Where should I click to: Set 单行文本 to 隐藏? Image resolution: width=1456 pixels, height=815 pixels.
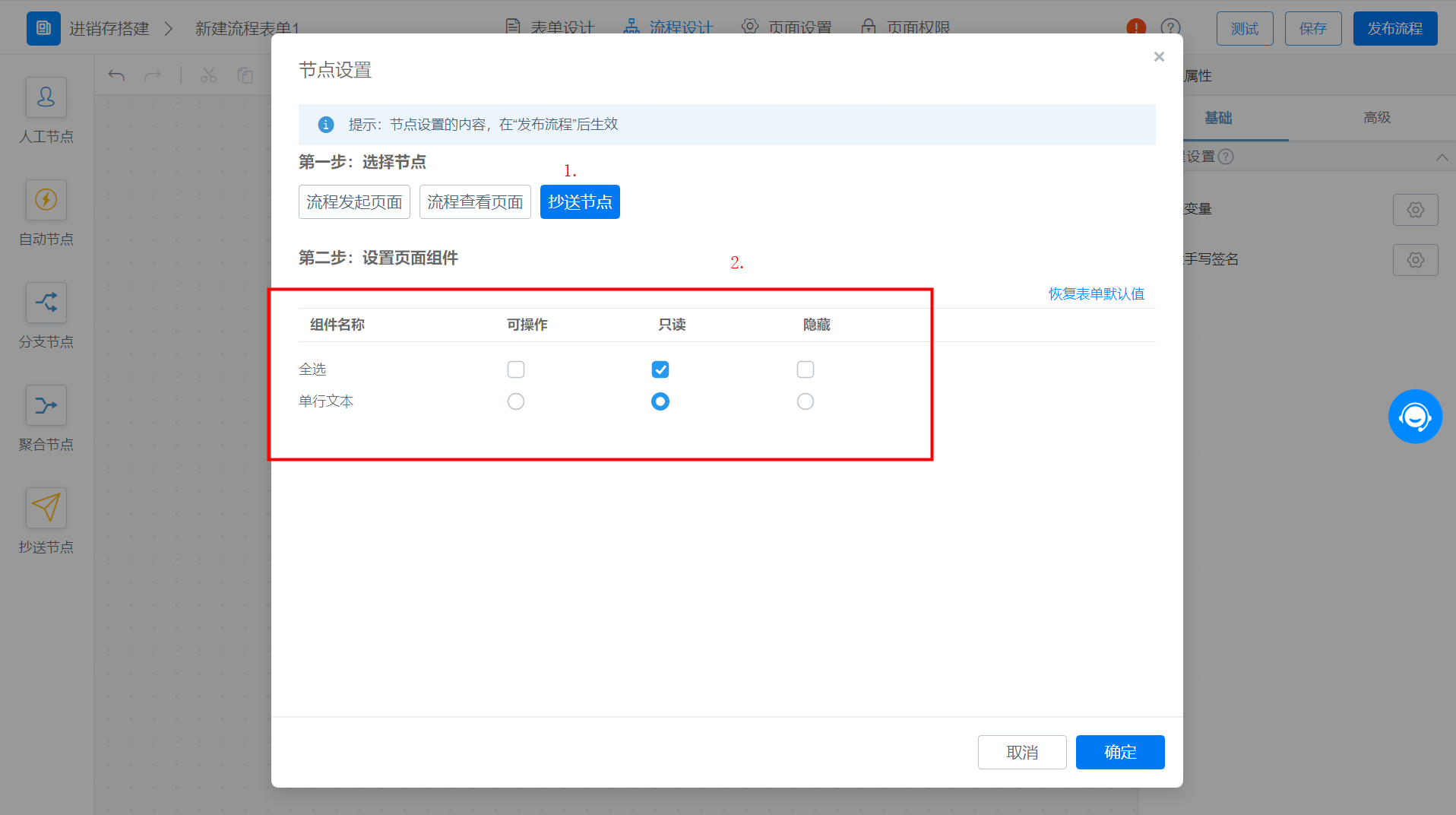pyautogui.click(x=806, y=401)
